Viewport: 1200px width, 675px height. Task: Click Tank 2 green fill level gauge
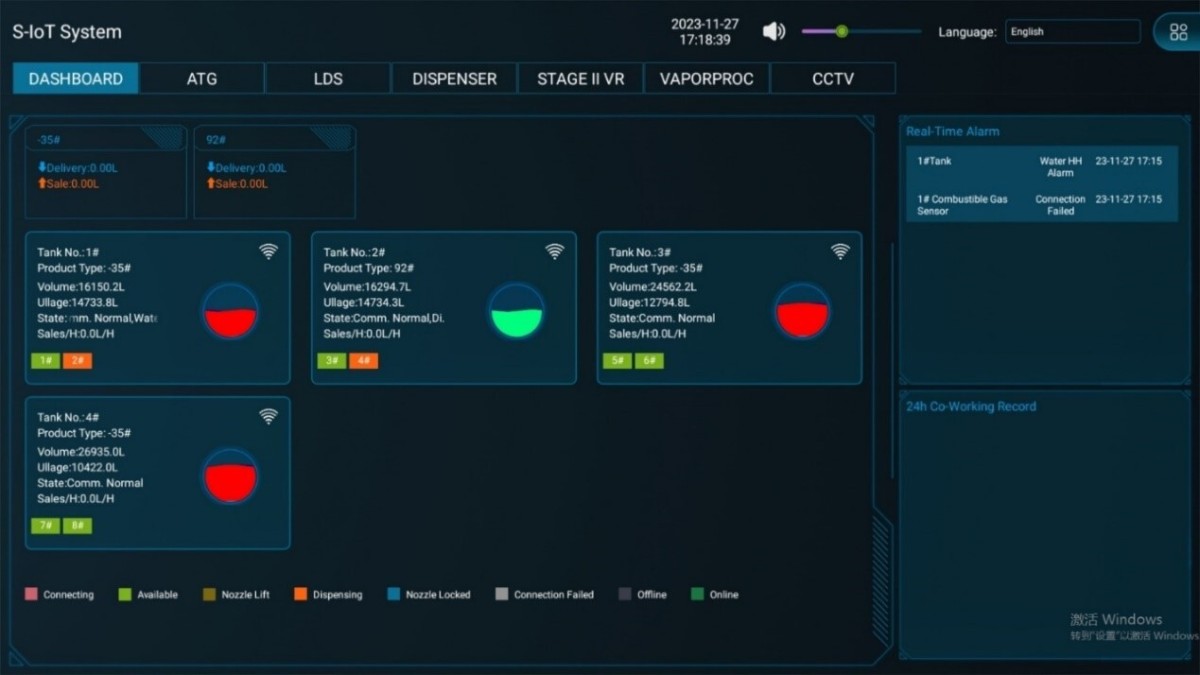(x=517, y=312)
